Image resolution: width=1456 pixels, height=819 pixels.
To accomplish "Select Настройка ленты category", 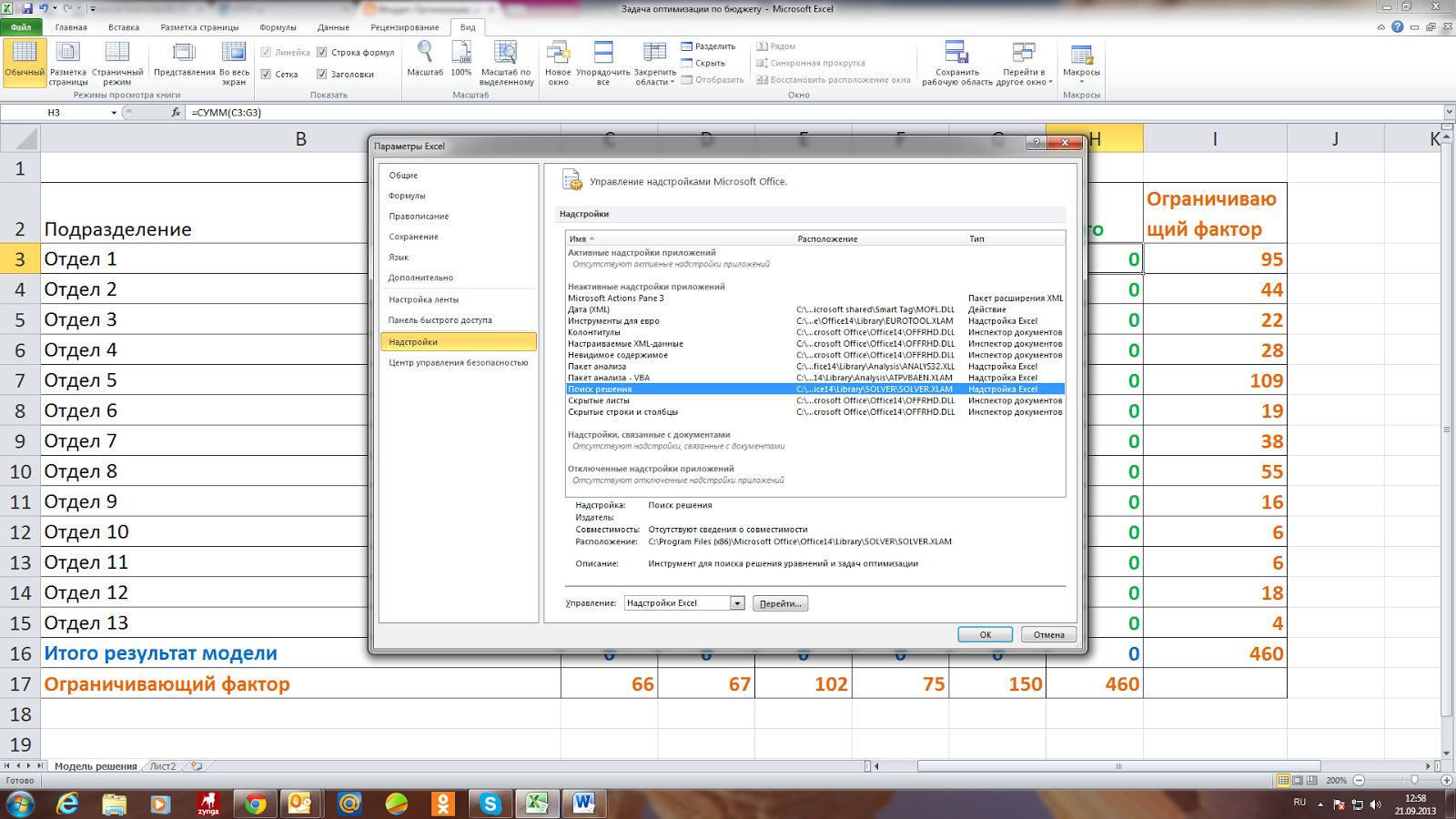I will coord(458,299).
